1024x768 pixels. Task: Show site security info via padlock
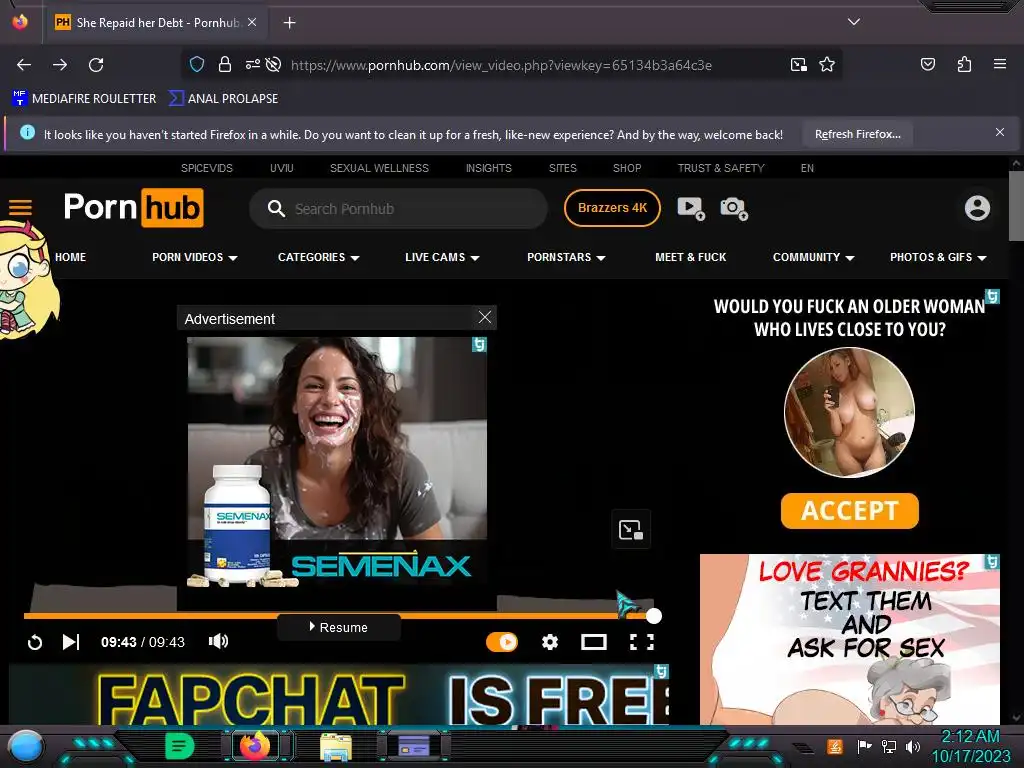[x=225, y=65]
